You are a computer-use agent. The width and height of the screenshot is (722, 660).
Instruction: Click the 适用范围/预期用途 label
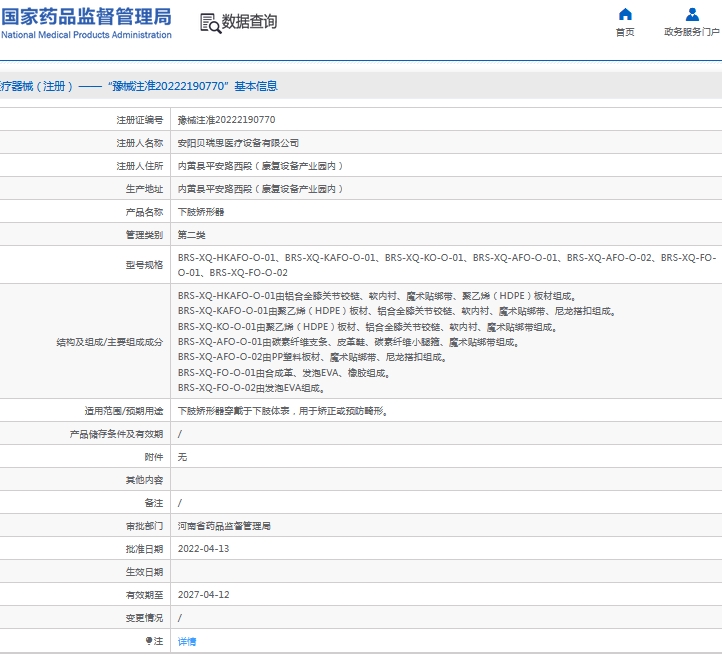124,411
